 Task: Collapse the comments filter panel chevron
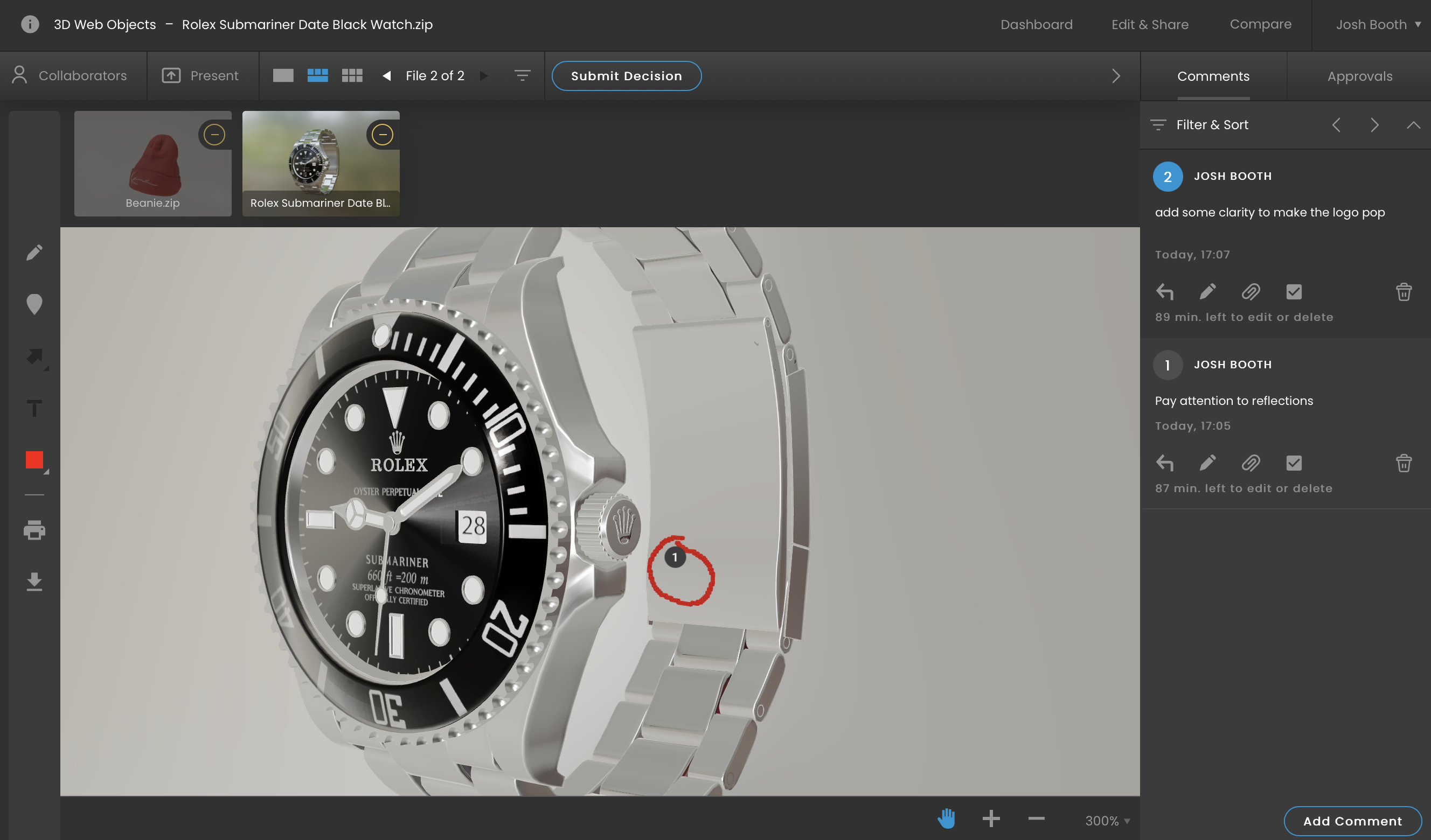tap(1413, 125)
